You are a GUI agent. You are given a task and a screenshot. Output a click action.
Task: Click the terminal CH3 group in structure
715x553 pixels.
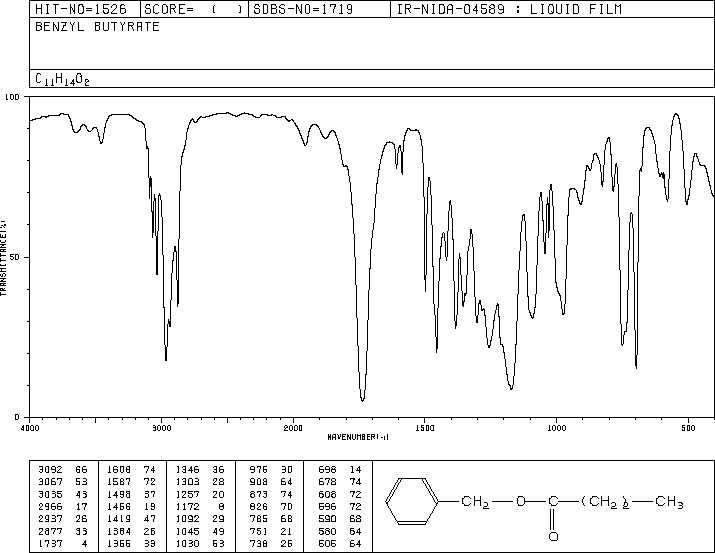pos(669,502)
